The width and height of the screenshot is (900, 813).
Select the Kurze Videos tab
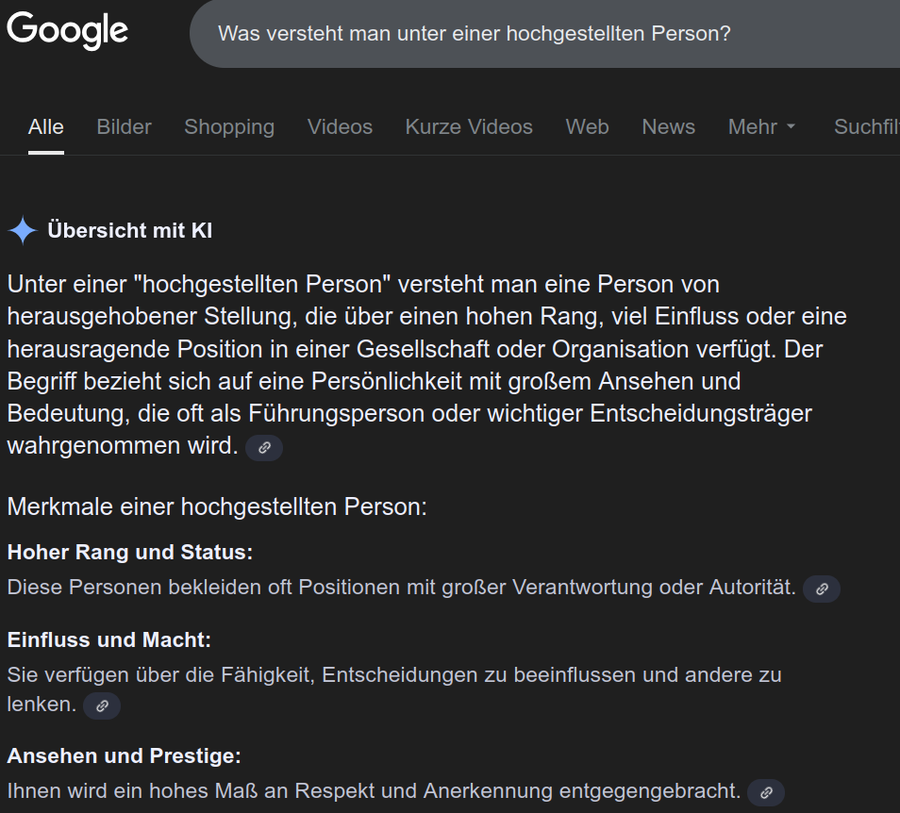pyautogui.click(x=469, y=127)
